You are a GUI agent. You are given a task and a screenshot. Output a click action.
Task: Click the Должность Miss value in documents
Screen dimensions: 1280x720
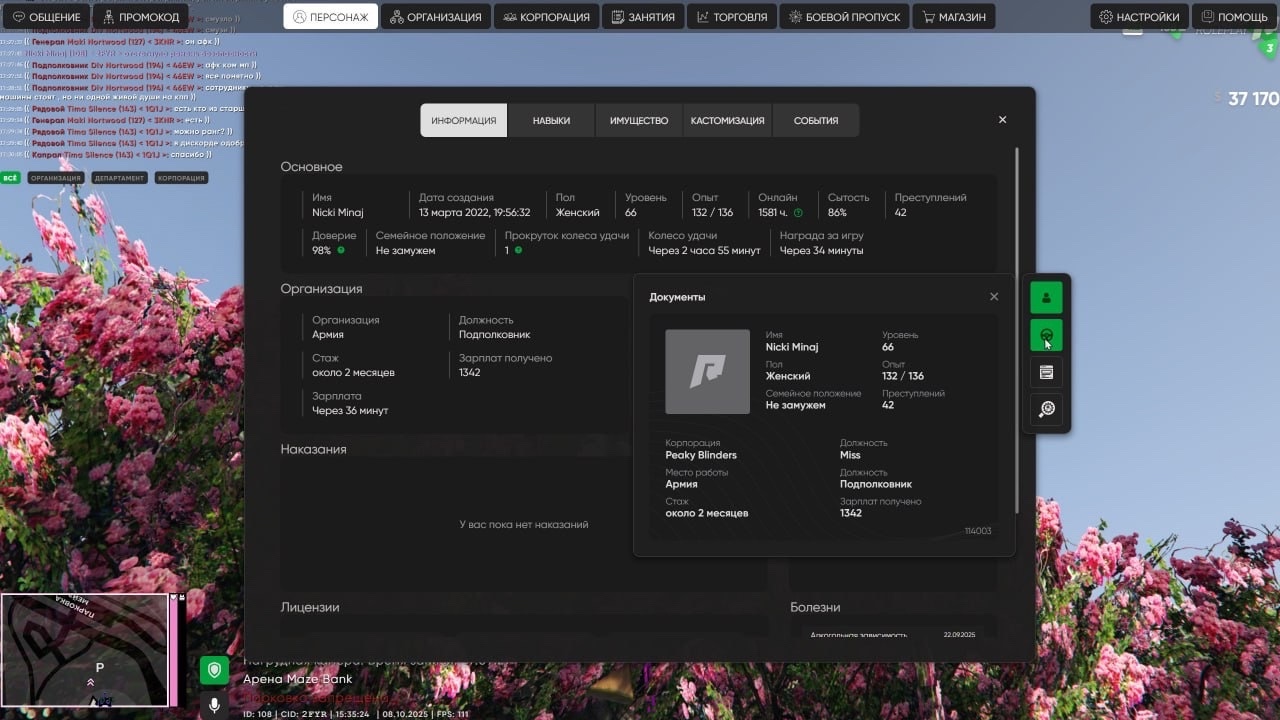[x=850, y=455]
